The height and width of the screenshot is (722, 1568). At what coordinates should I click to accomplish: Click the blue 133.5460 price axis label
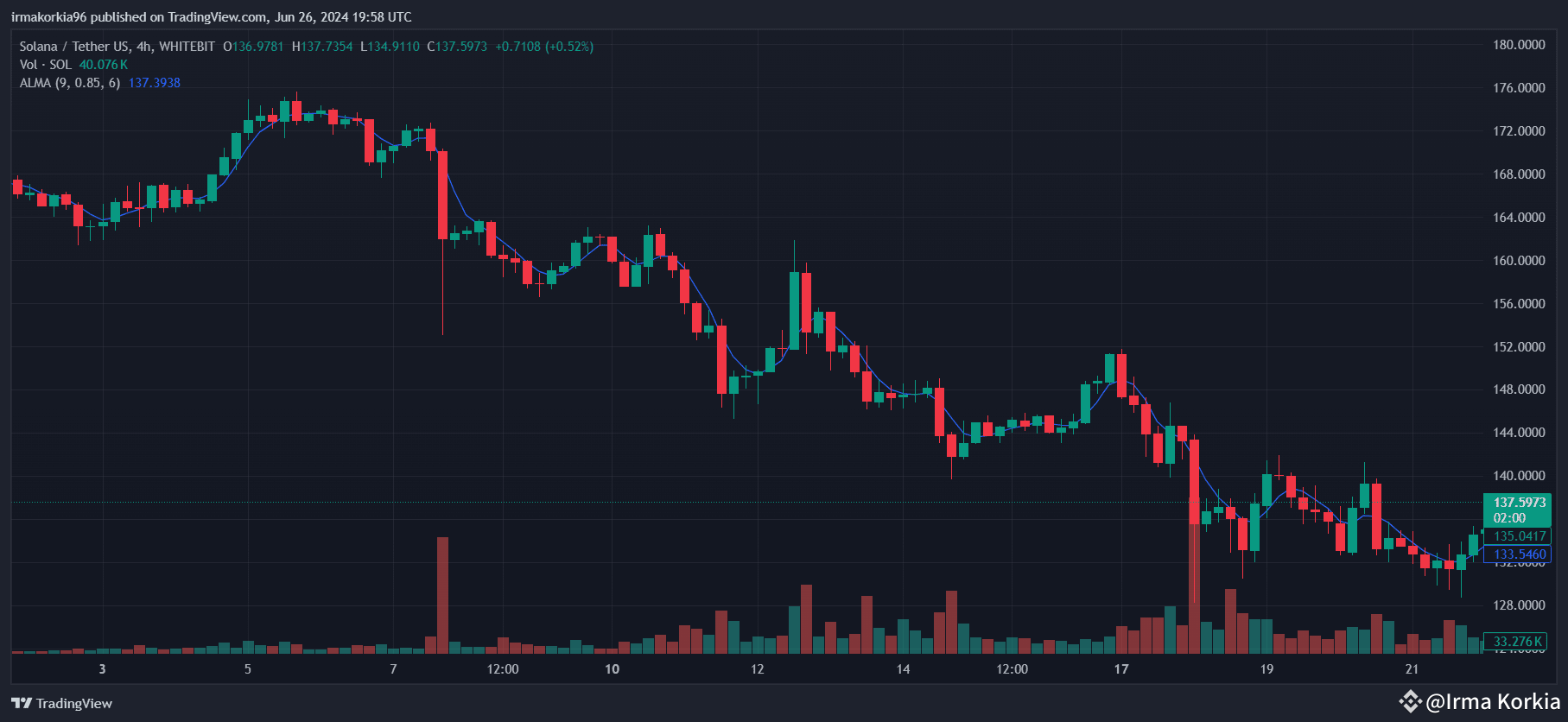[x=1519, y=554]
